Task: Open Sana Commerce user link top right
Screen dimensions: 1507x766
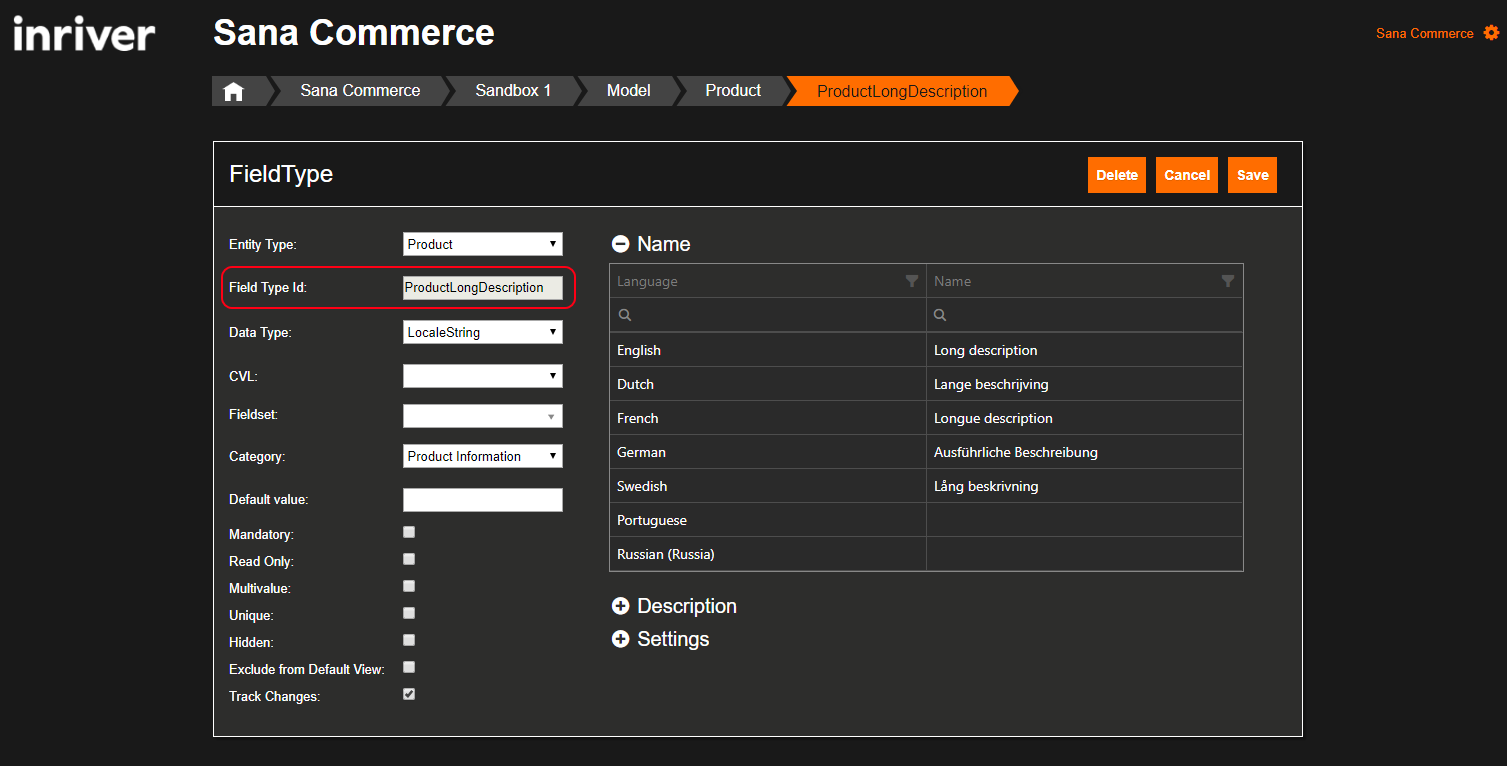Action: click(1424, 33)
